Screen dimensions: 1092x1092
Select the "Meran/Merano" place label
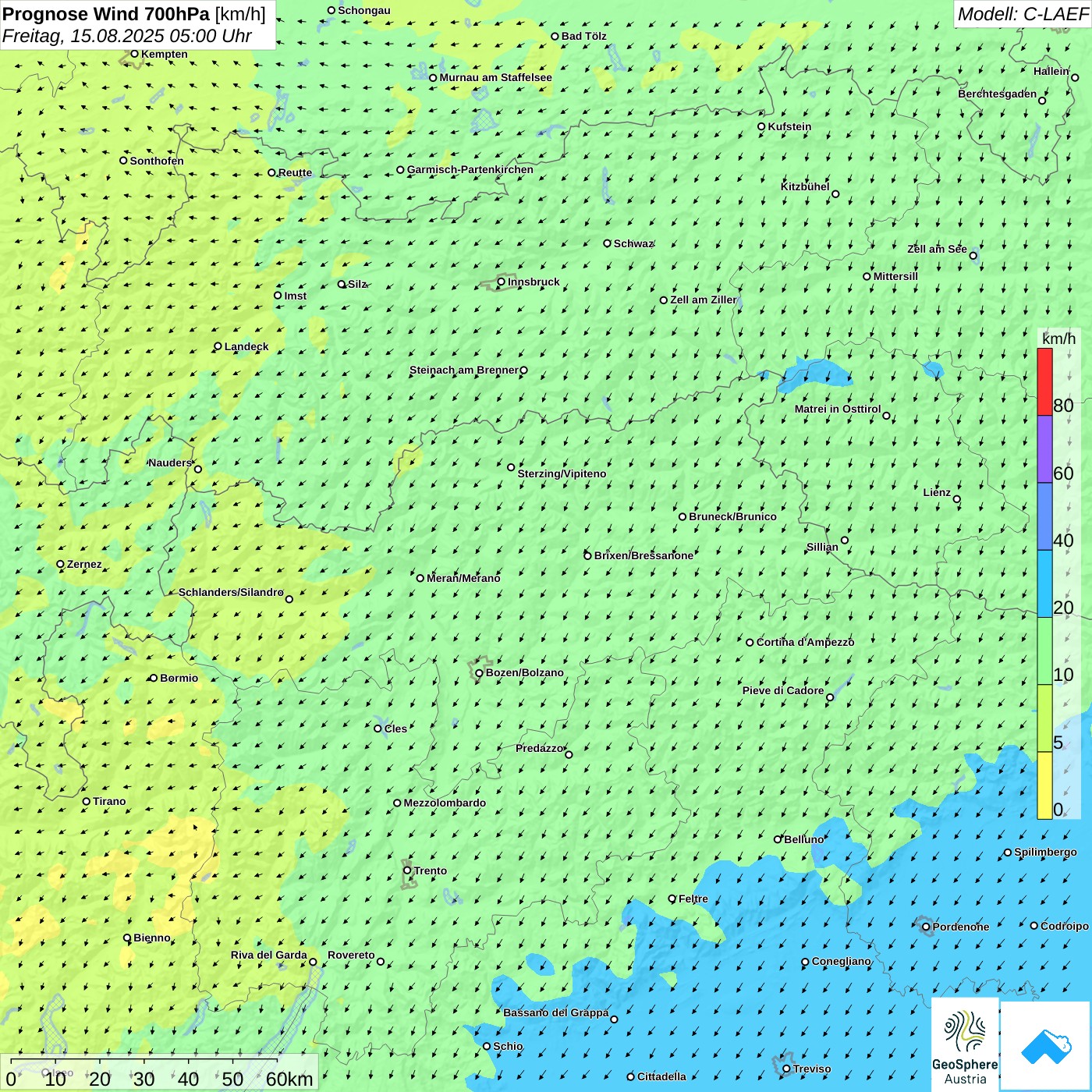[x=463, y=578]
